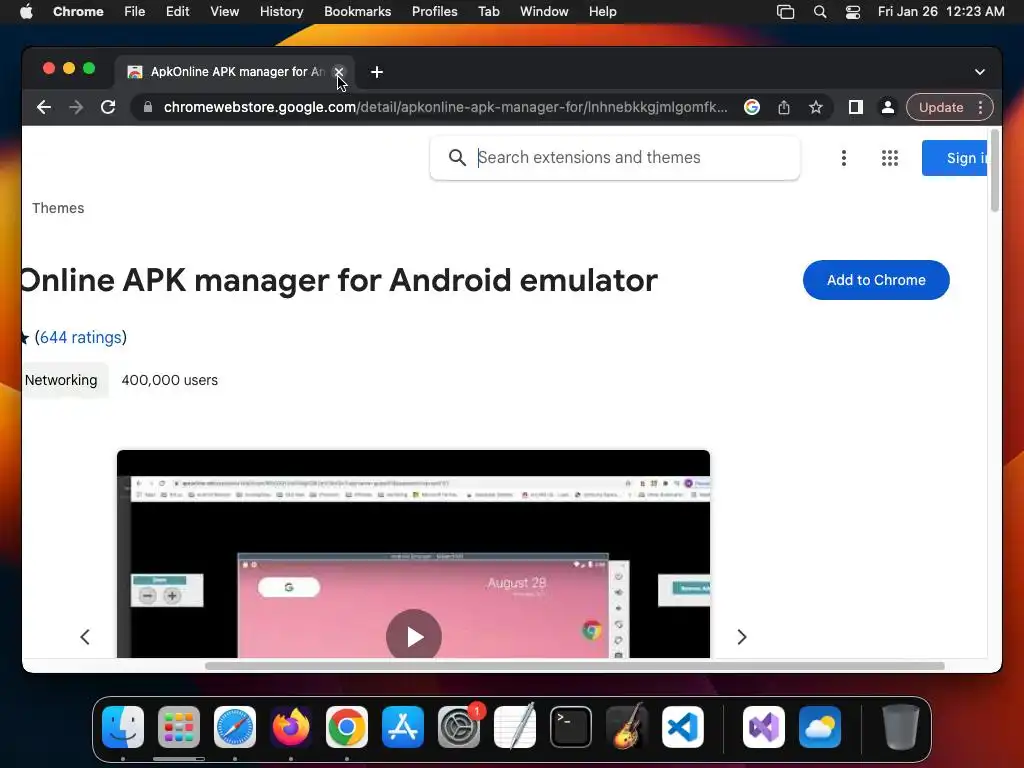Click the date and time in menu bar

point(941,12)
